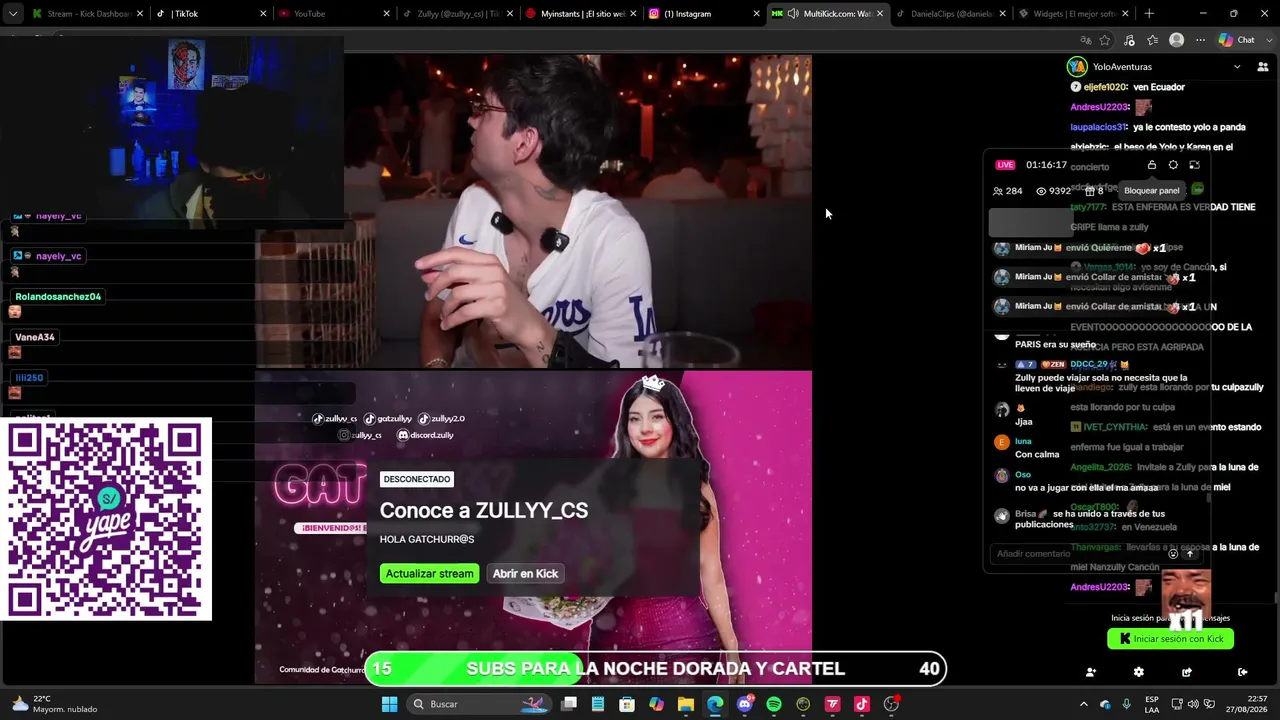
Task: Click 'Abrir en Kick' button
Action: (x=525, y=573)
